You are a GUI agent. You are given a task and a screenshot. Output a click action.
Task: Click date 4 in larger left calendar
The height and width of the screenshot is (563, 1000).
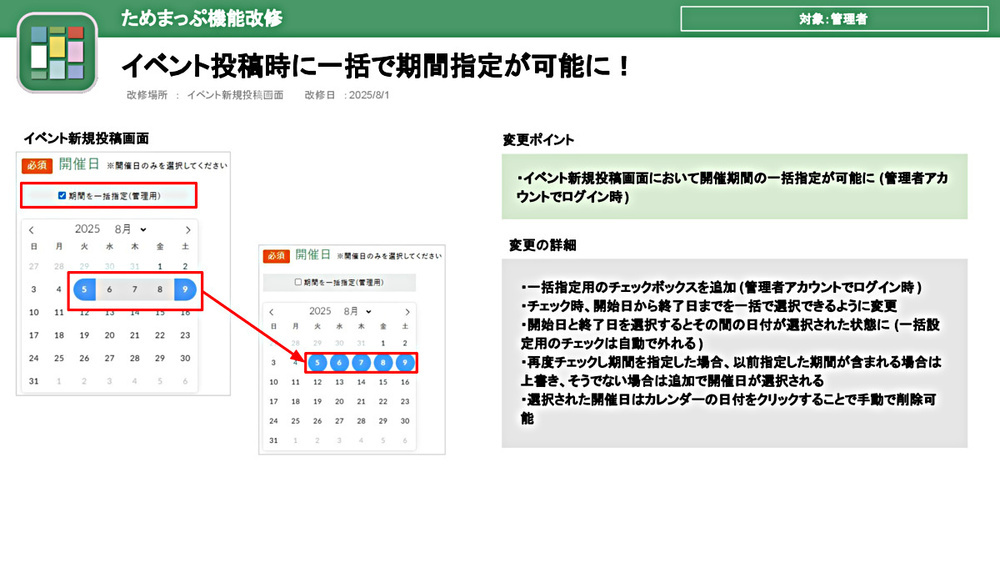tap(59, 289)
